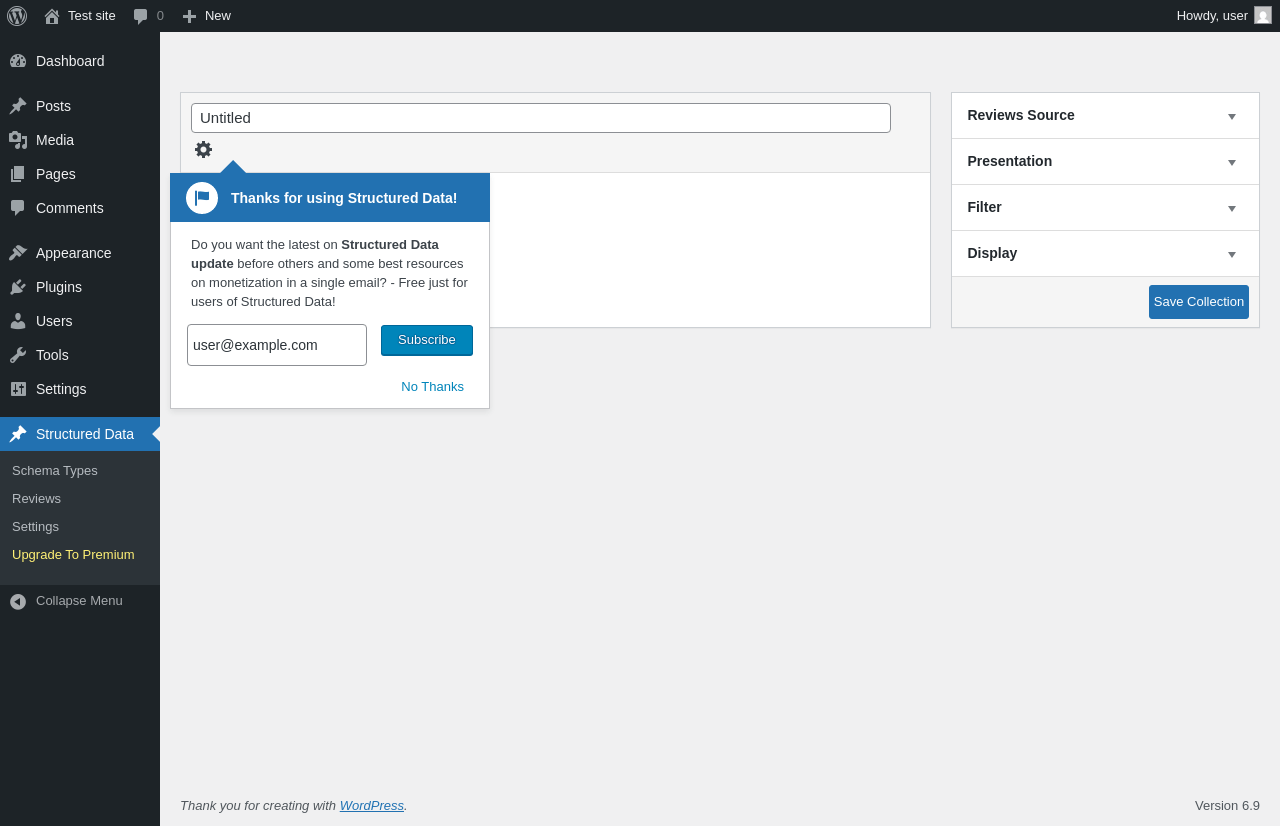Click the Subscribe button
Screen dimensions: 1280x826
427,340
